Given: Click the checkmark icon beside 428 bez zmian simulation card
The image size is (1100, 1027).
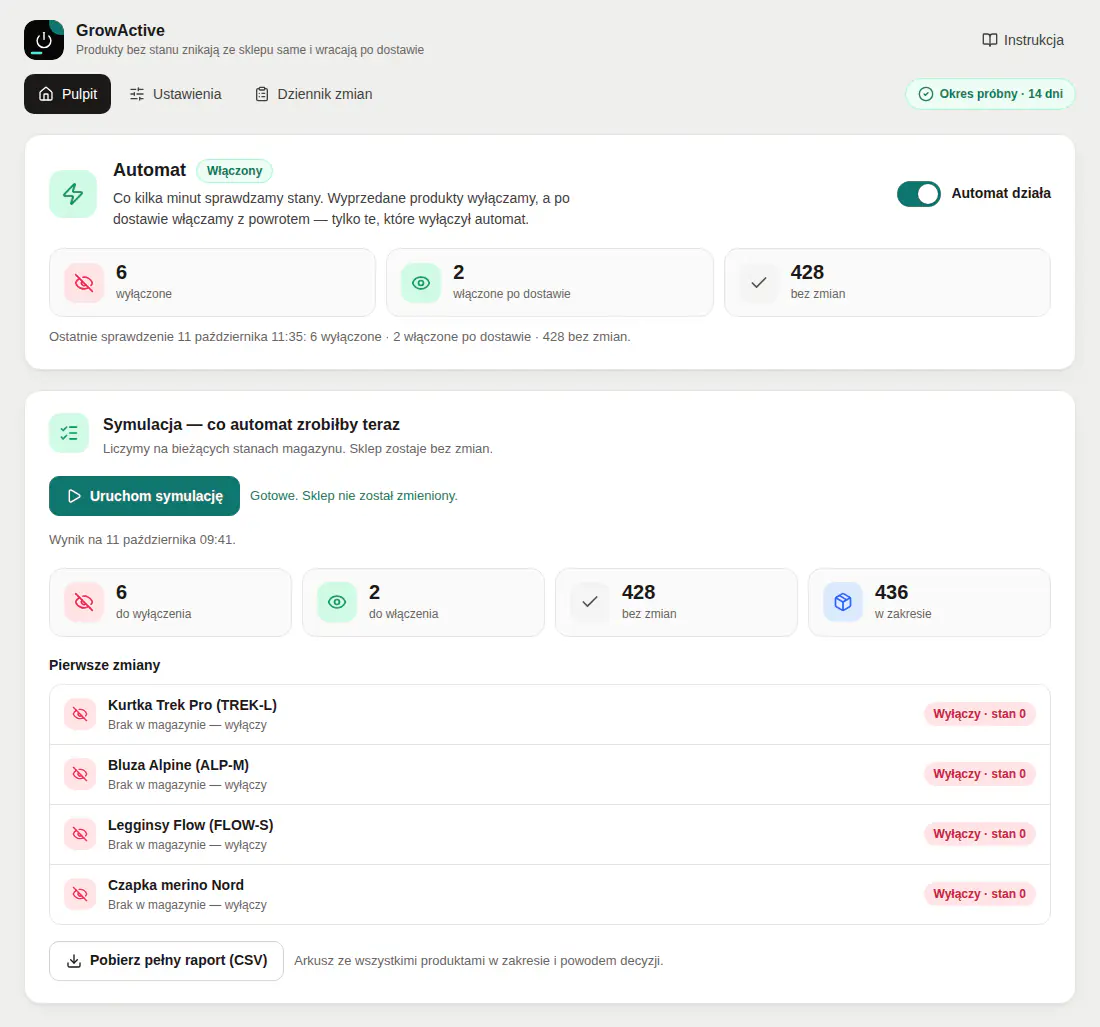Looking at the screenshot, I should pyautogui.click(x=590, y=602).
